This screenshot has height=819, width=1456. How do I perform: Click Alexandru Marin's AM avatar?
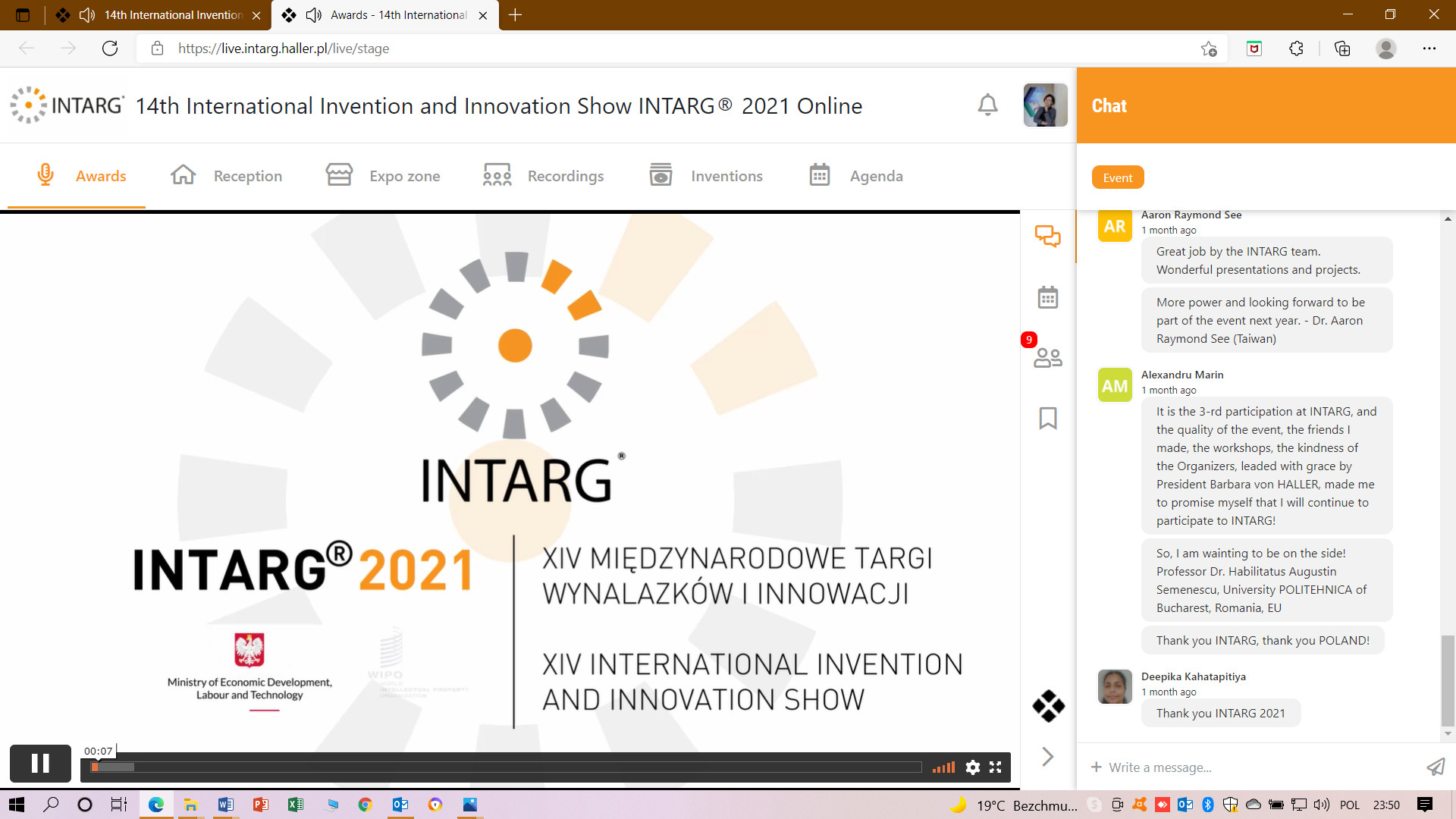[1115, 385]
